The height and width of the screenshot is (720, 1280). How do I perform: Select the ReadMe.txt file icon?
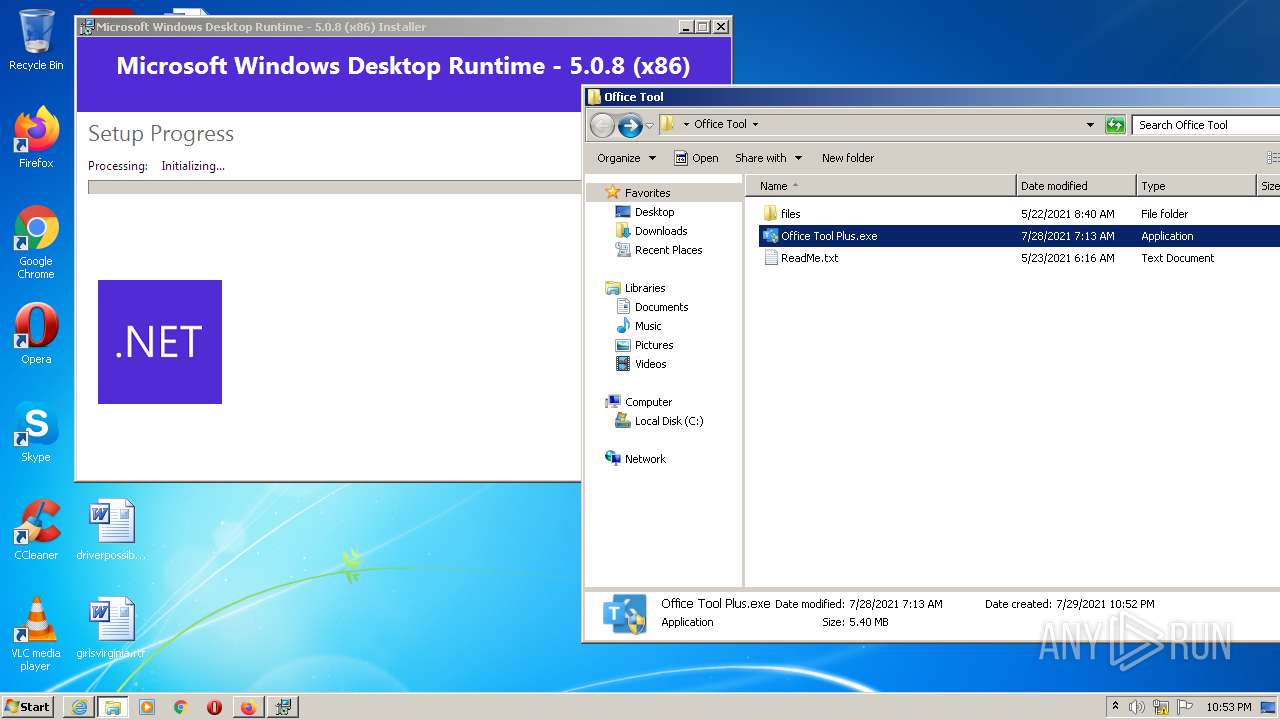[x=770, y=258]
